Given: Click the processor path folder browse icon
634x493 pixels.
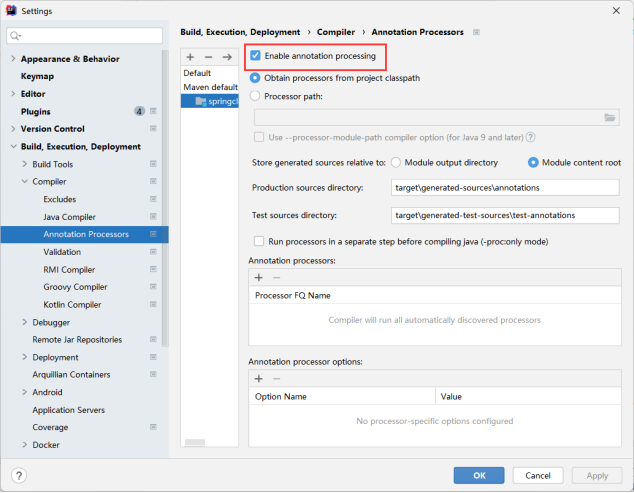Looking at the screenshot, I should click(610, 117).
